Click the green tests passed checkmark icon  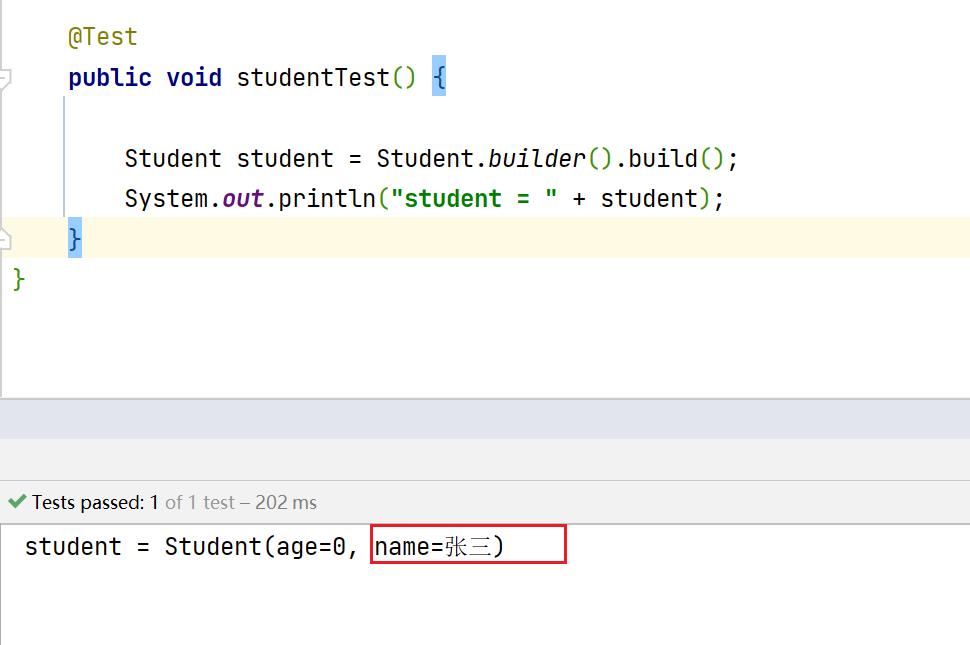(x=16, y=501)
